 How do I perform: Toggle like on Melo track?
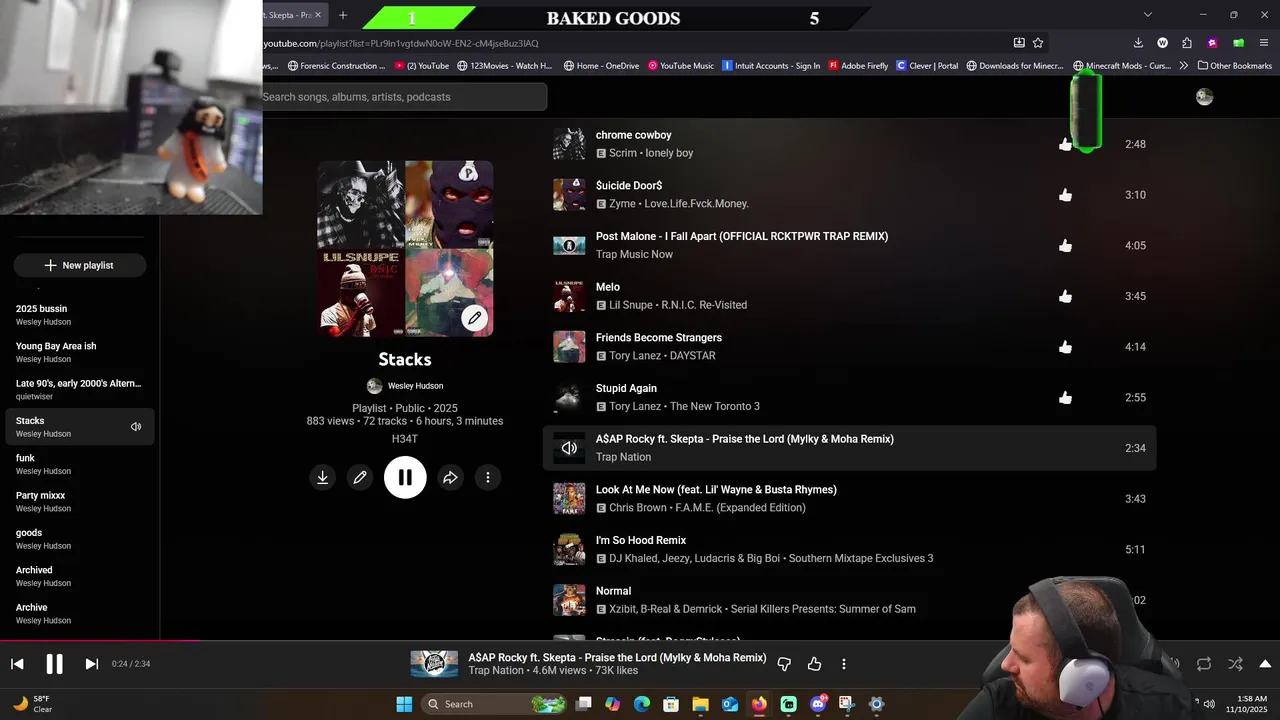pyautogui.click(x=1065, y=296)
